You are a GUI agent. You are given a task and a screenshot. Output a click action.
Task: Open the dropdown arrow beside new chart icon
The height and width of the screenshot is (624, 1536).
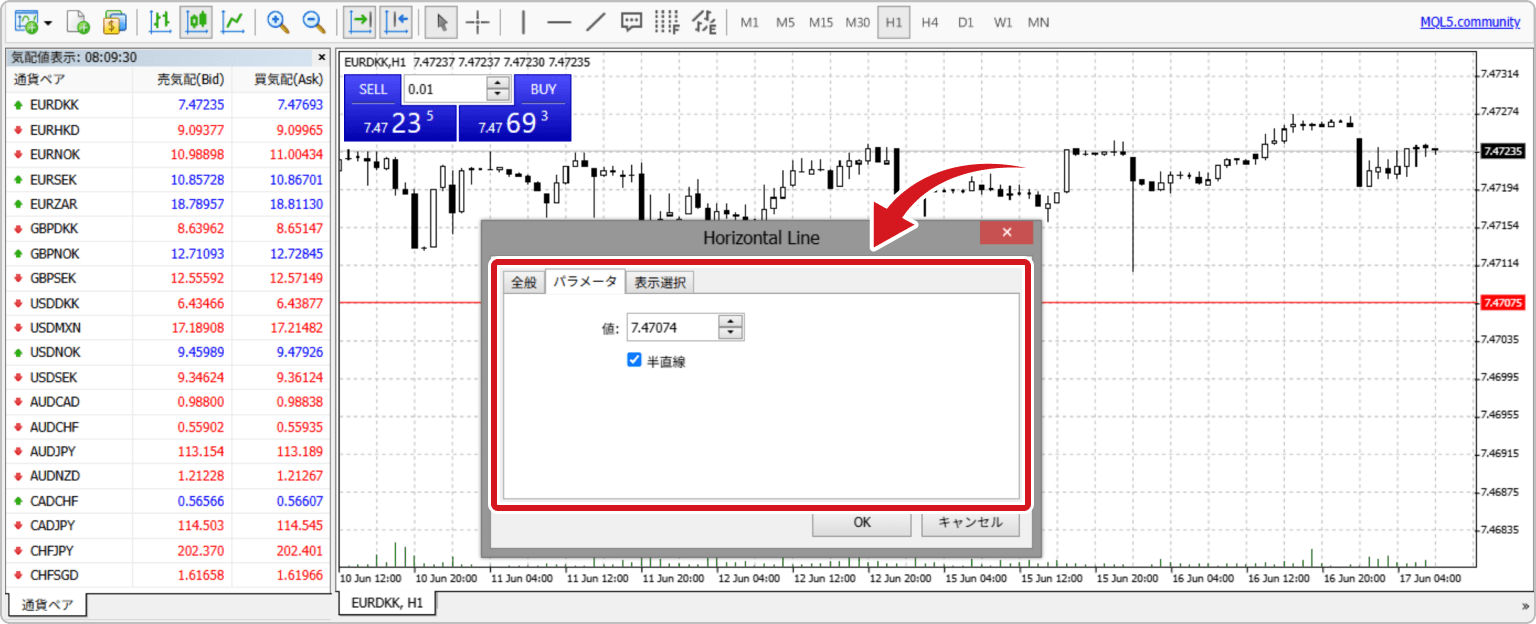tap(48, 22)
